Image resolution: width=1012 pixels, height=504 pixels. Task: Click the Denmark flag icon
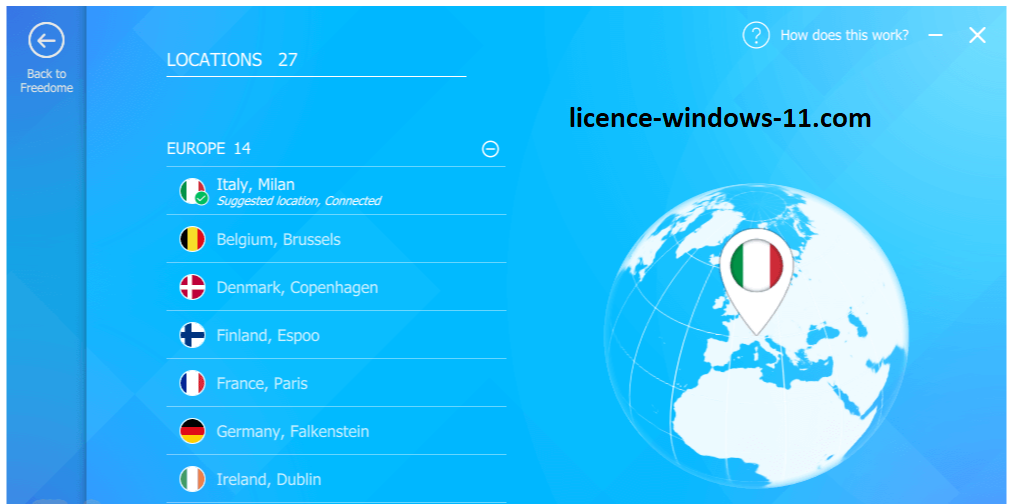pyautogui.click(x=192, y=287)
